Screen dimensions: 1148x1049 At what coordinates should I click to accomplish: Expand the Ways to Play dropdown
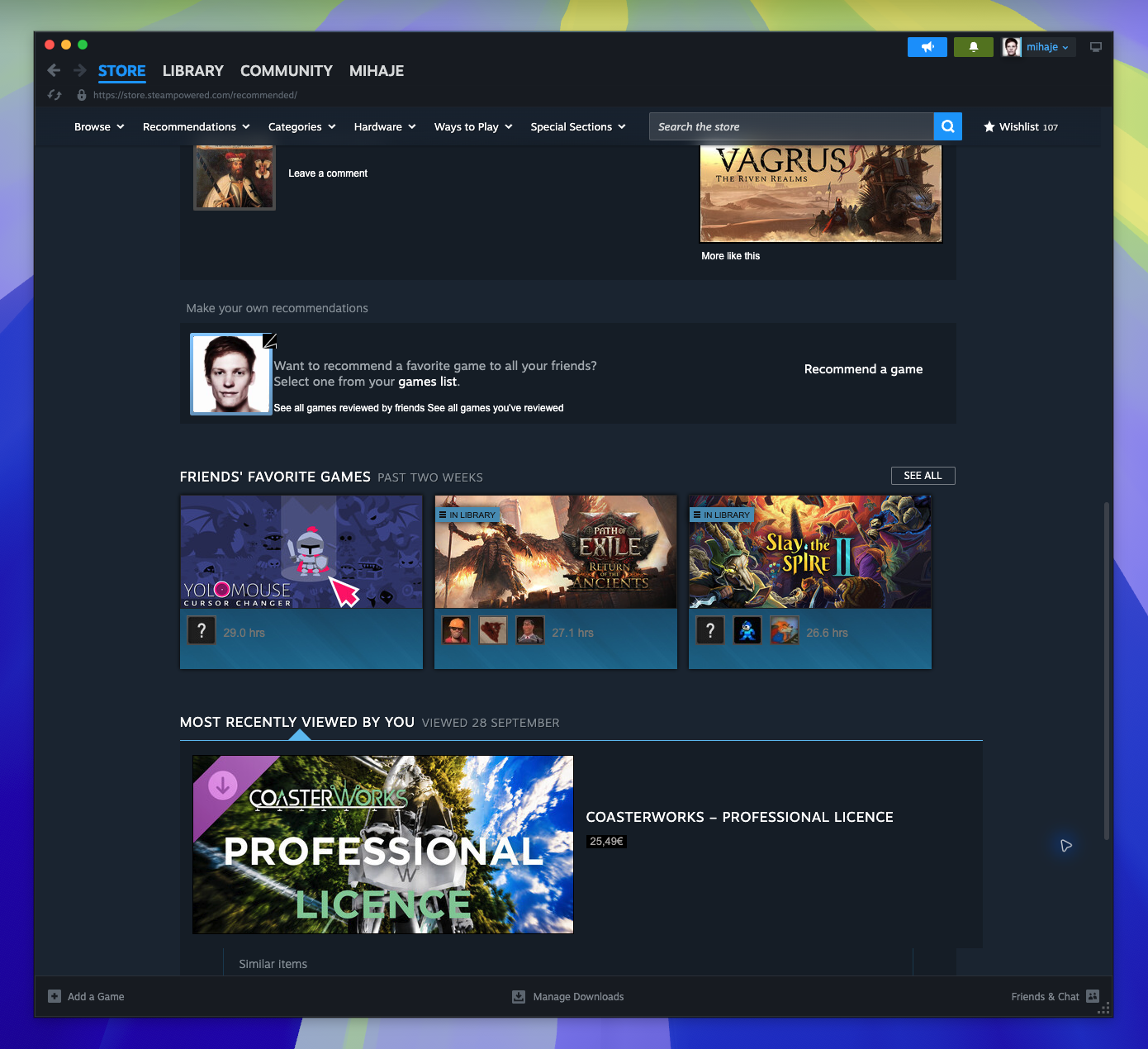coord(474,126)
